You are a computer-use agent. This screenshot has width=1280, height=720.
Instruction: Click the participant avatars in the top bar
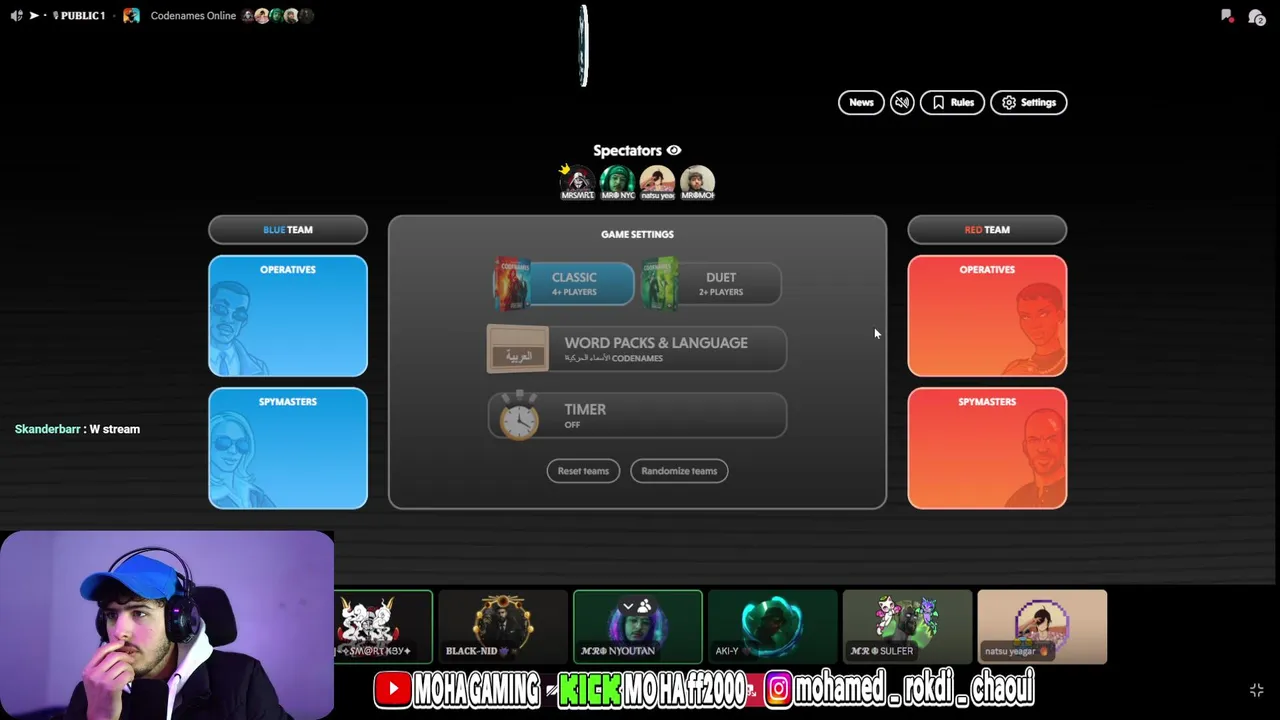pyautogui.click(x=277, y=15)
